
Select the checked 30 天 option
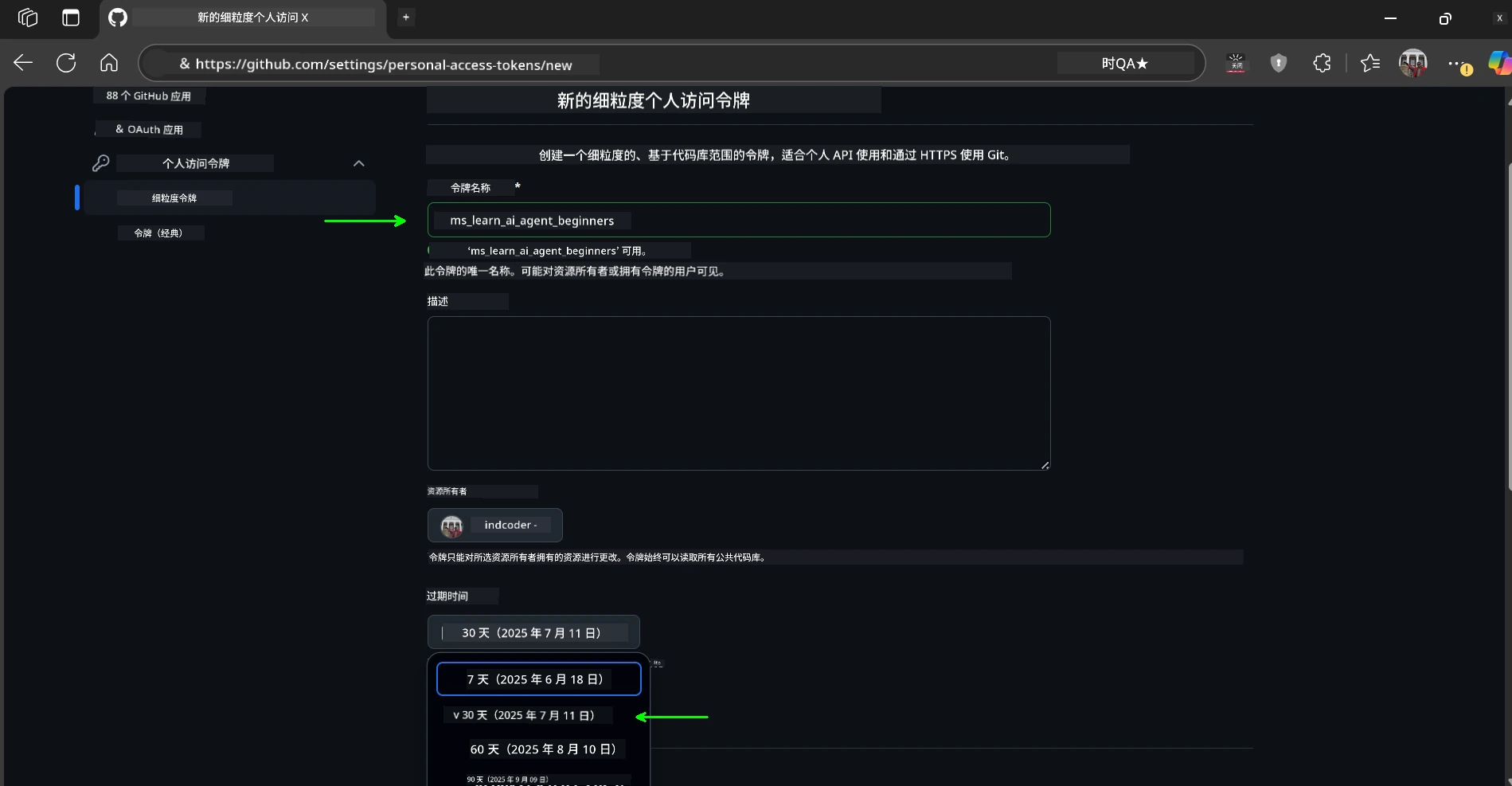coord(525,715)
